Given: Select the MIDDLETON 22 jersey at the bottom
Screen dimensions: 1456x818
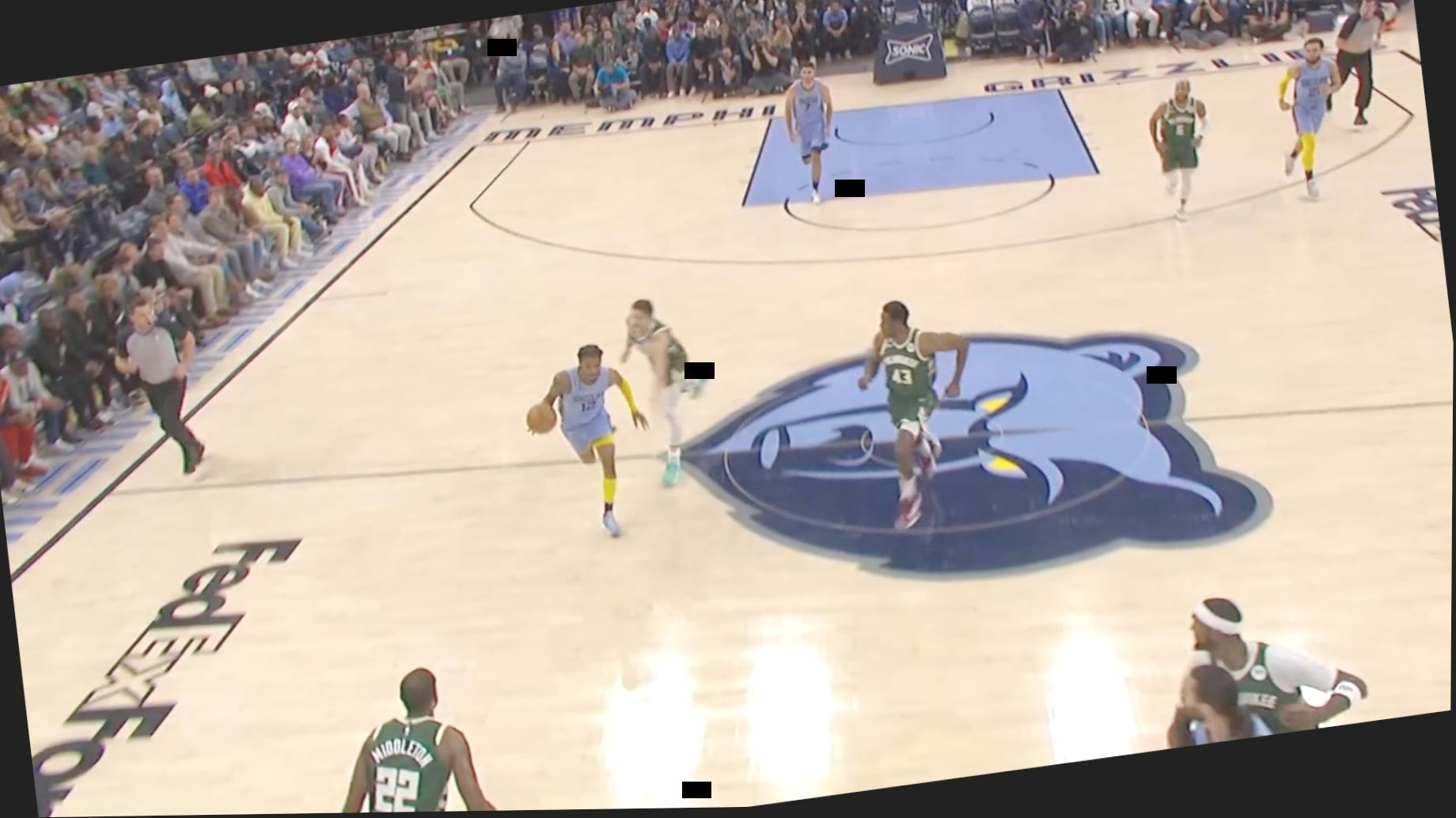Looking at the screenshot, I should pos(405,759).
